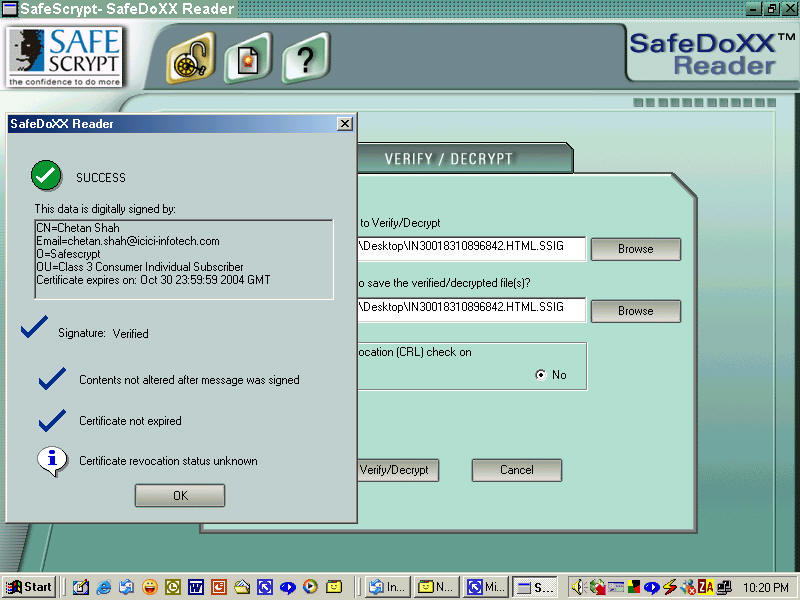This screenshot has width=800, height=600.
Task: Click Browse for the save location
Action: click(x=636, y=311)
